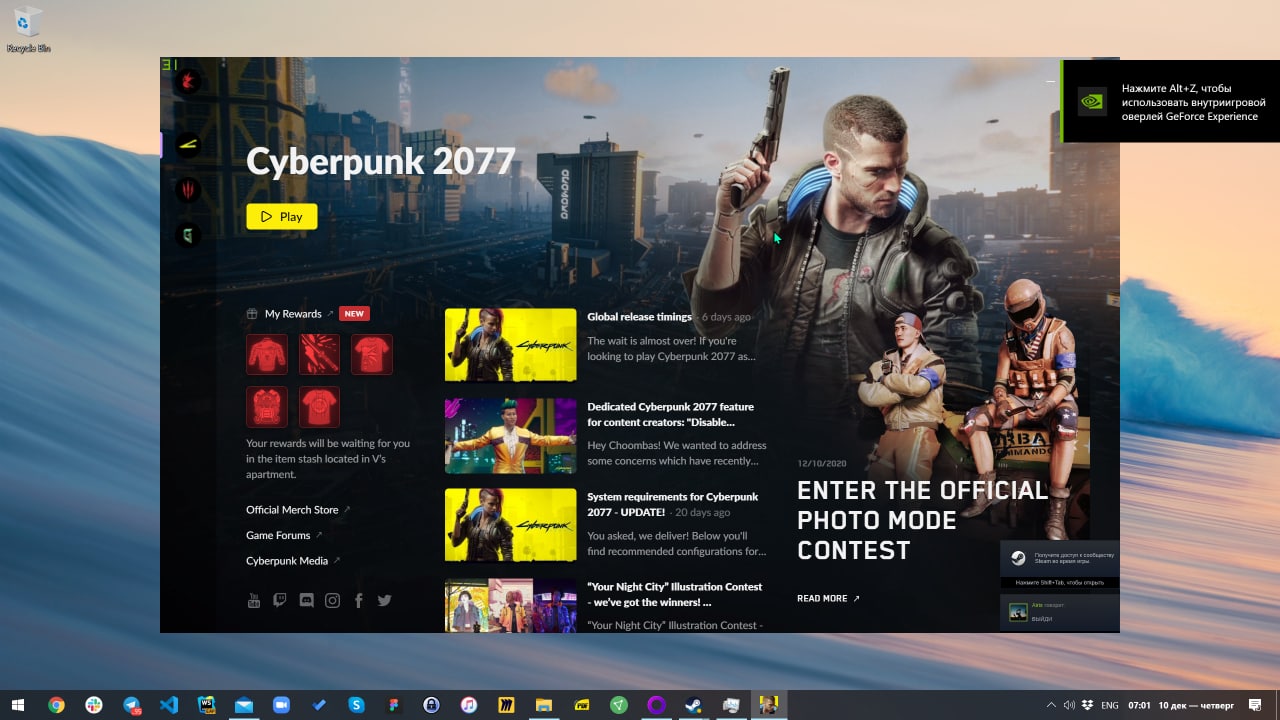Open Zoom from the taskbar

pyautogui.click(x=281, y=705)
